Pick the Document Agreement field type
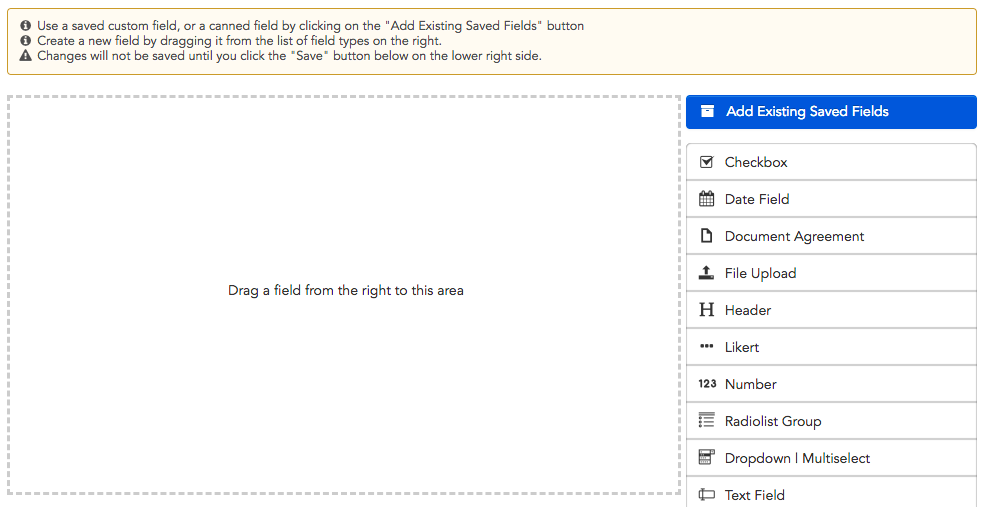Image resolution: width=994 pixels, height=507 pixels. (831, 236)
